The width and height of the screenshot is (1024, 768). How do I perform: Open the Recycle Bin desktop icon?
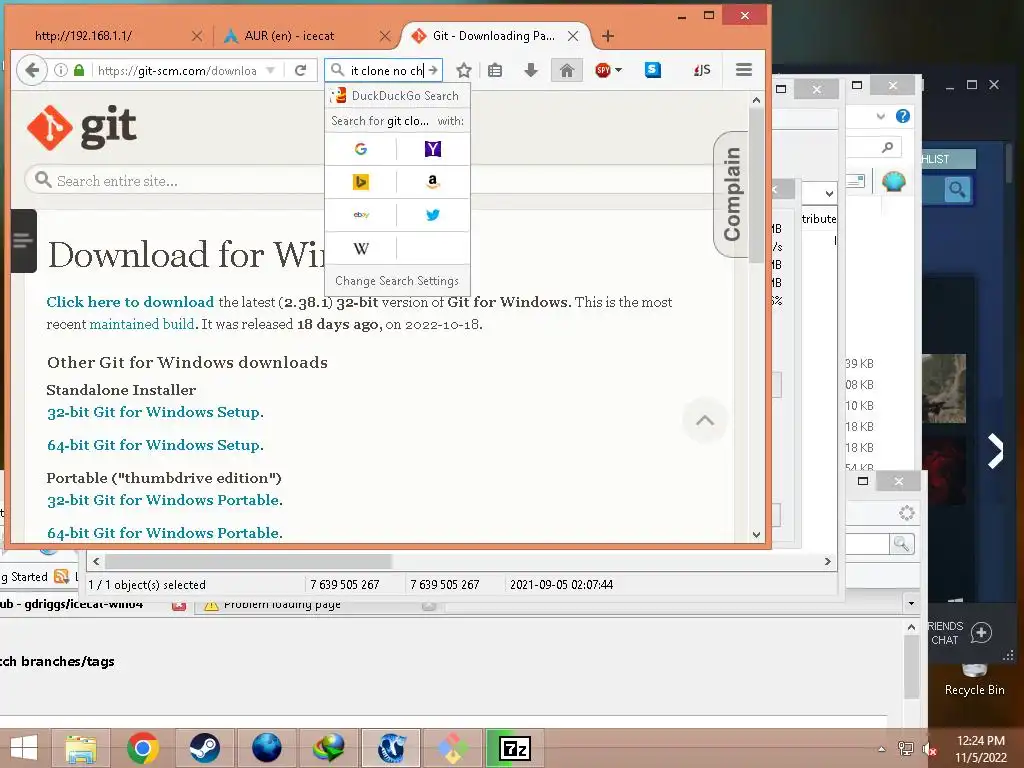[974, 679]
